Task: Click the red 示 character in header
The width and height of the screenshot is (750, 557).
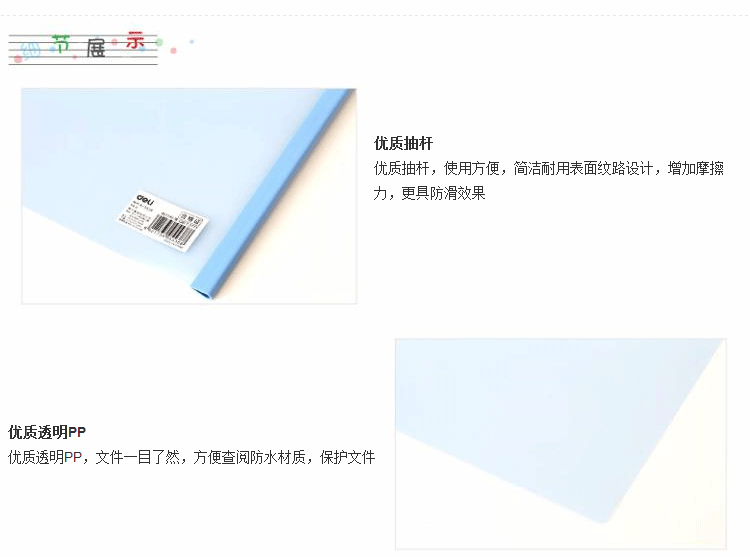Action: [x=135, y=41]
